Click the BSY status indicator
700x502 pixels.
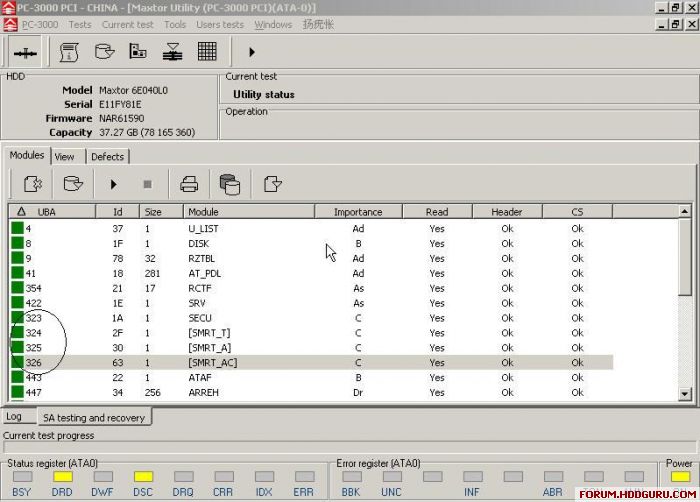pyautogui.click(x=22, y=477)
